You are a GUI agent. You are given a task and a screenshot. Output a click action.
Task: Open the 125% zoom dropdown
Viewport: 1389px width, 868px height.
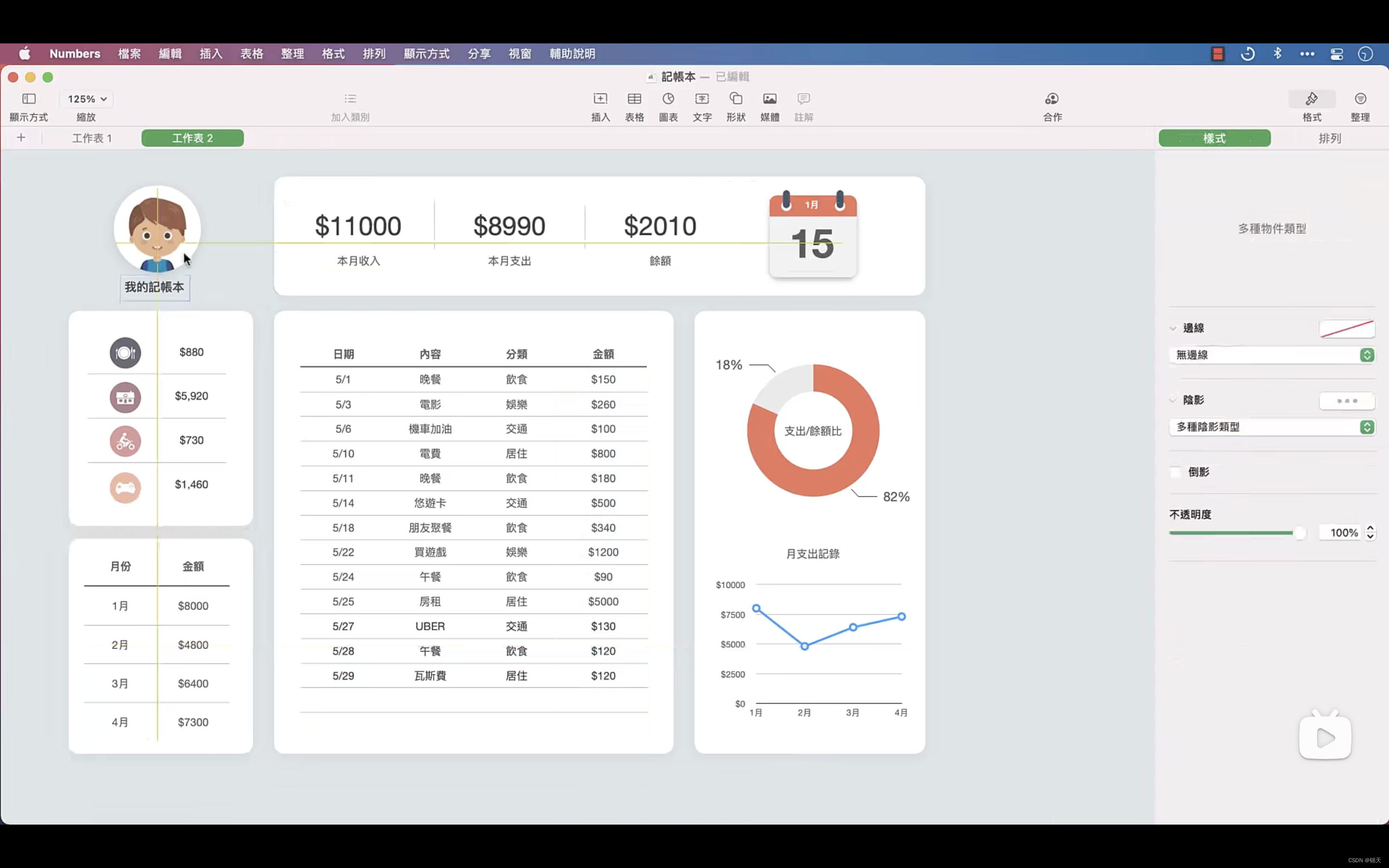(x=87, y=99)
